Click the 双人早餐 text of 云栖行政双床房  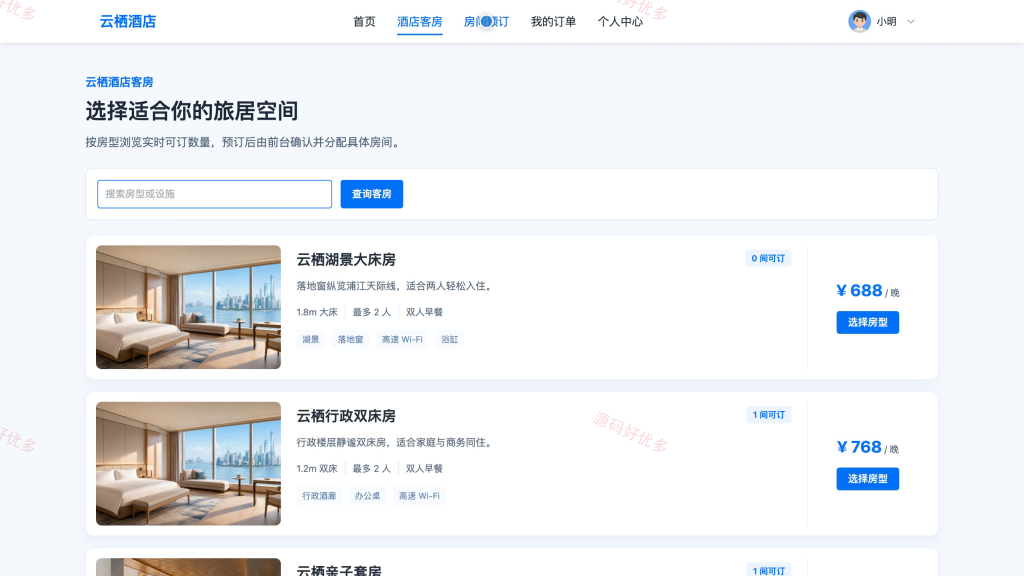tap(424, 469)
